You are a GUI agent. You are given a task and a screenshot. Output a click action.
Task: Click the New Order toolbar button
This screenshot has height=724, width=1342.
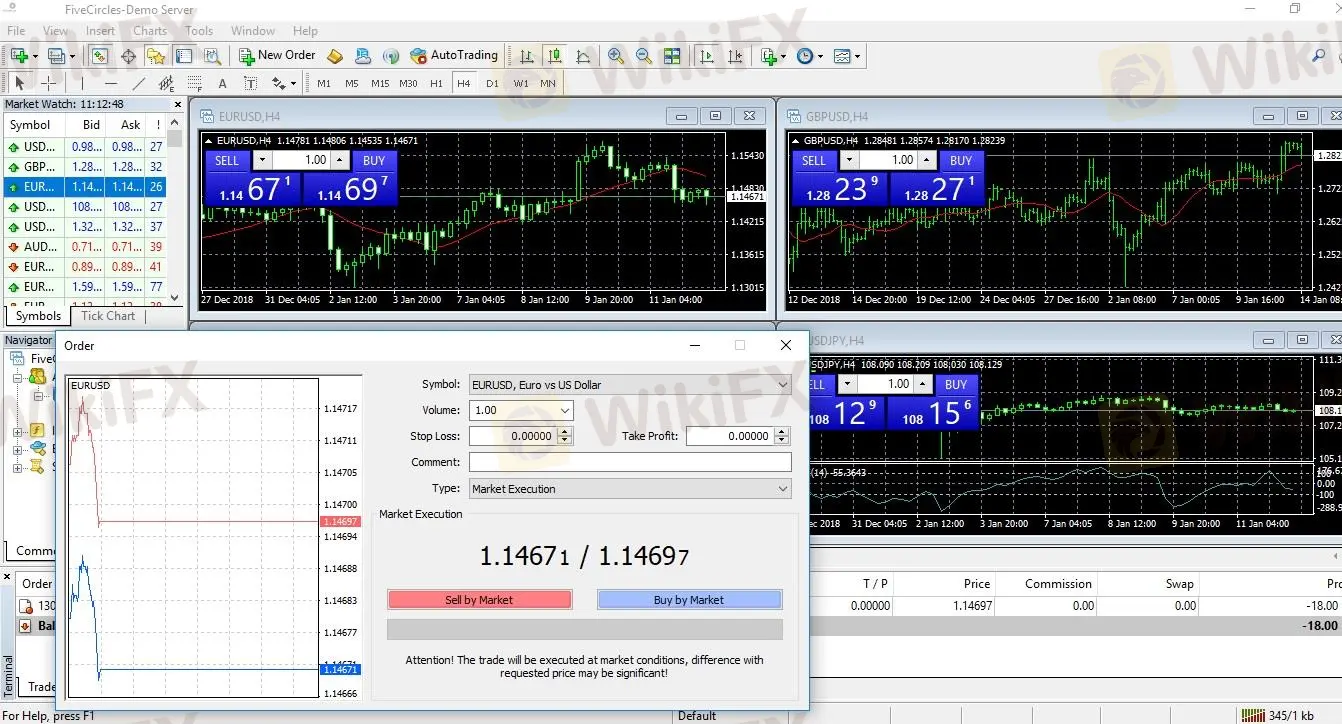coord(276,56)
